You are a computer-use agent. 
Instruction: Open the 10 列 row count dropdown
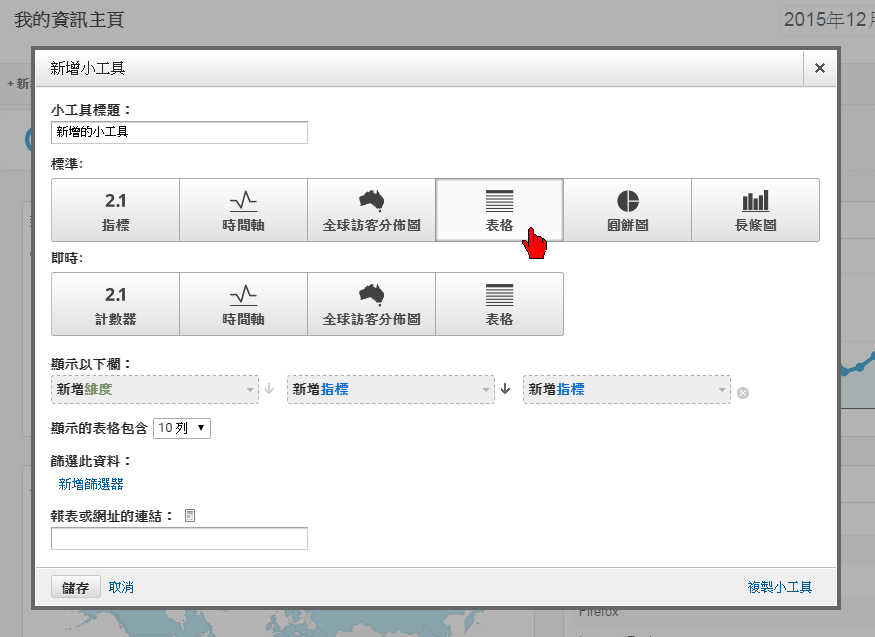click(x=180, y=427)
